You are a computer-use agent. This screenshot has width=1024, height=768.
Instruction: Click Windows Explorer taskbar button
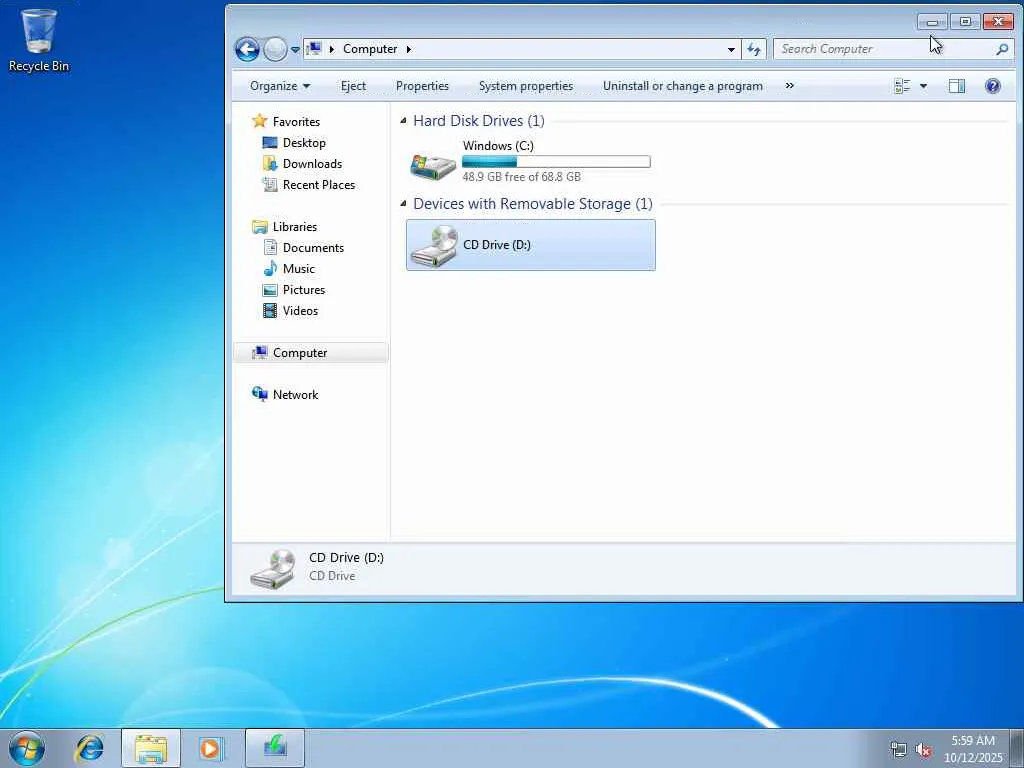point(151,748)
